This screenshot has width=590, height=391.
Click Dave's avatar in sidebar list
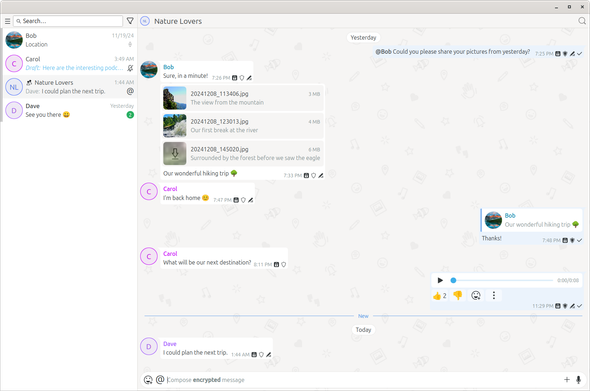pyautogui.click(x=14, y=110)
